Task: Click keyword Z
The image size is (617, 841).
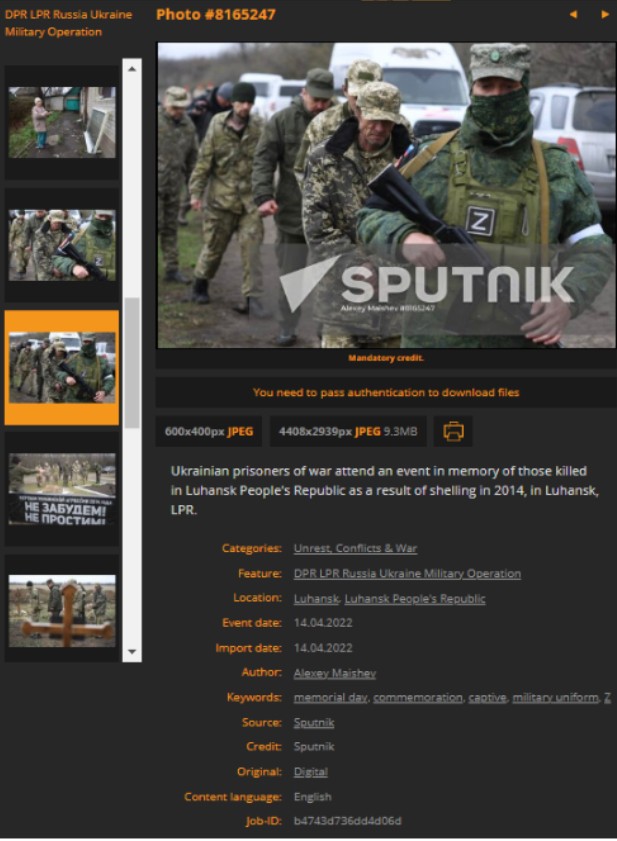Action: pos(607,697)
